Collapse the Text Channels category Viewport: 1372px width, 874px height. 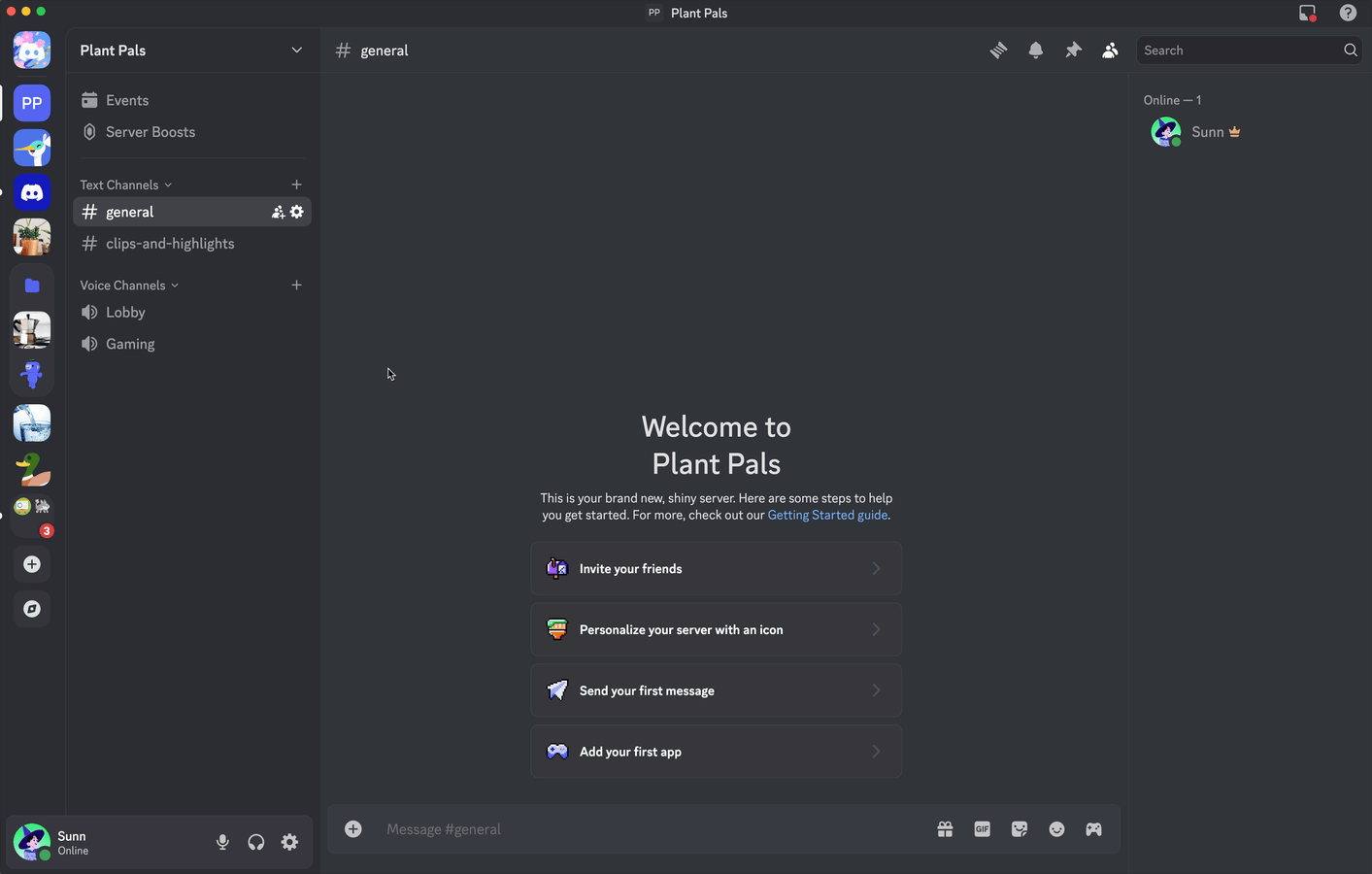(x=125, y=185)
